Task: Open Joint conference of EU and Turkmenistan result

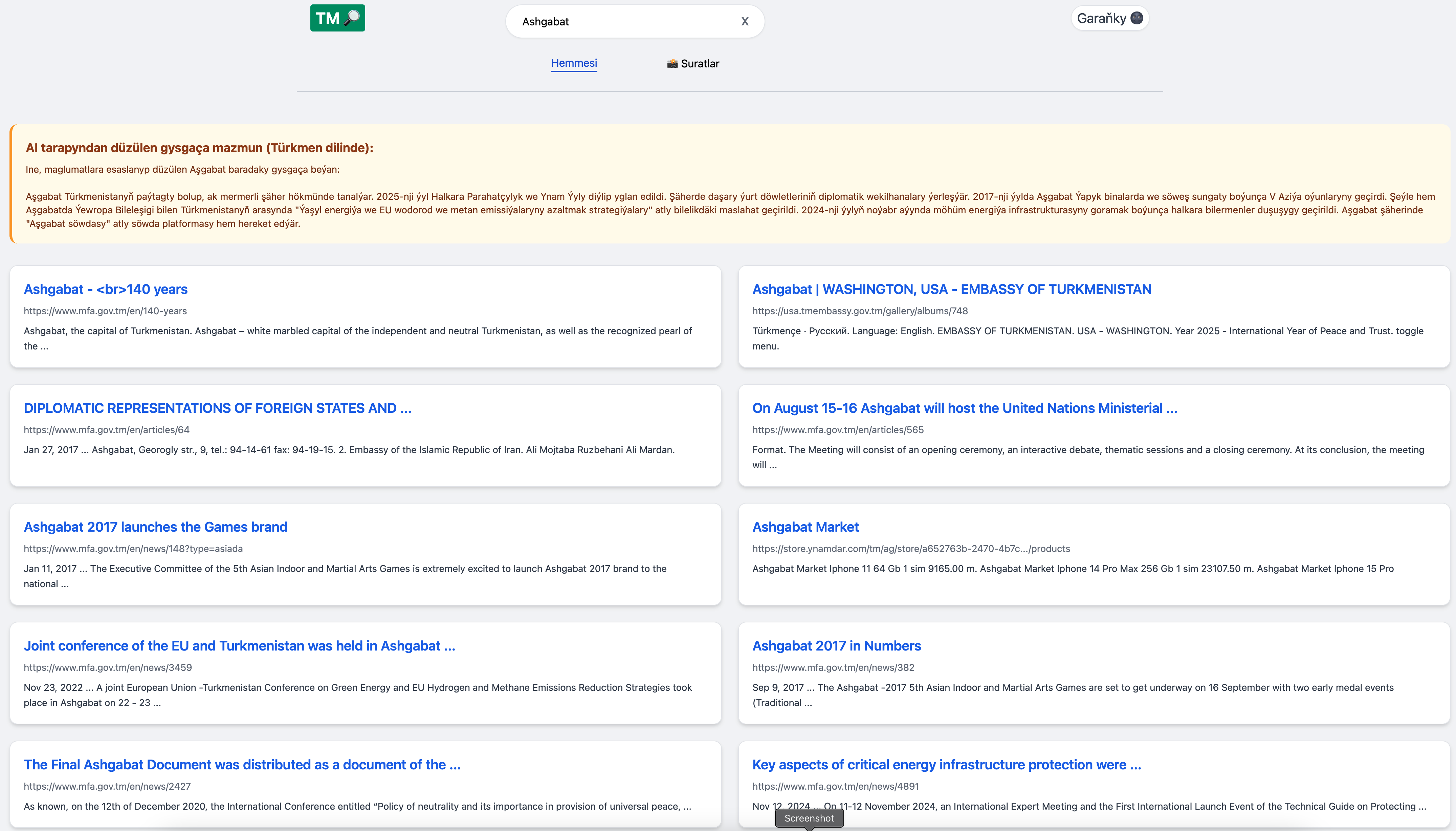Action: pyautogui.click(x=239, y=645)
